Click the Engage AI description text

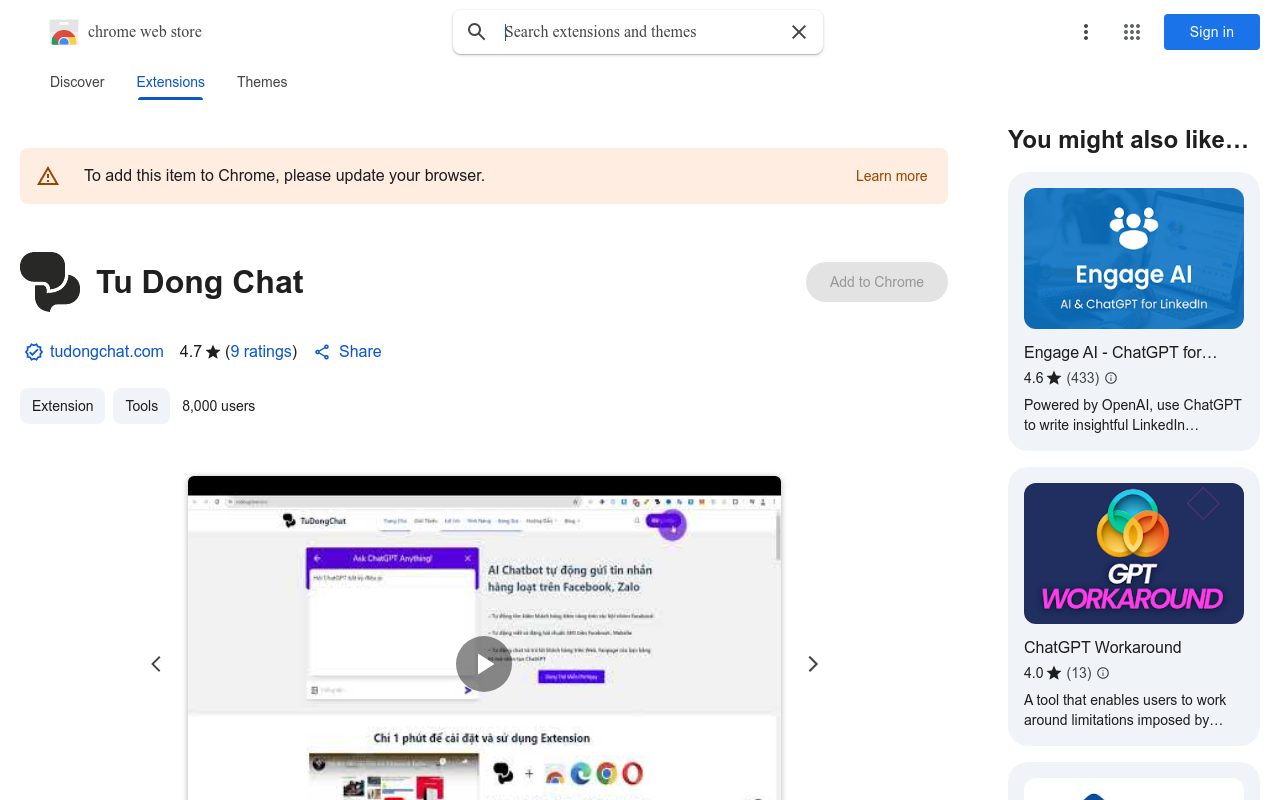point(1133,415)
